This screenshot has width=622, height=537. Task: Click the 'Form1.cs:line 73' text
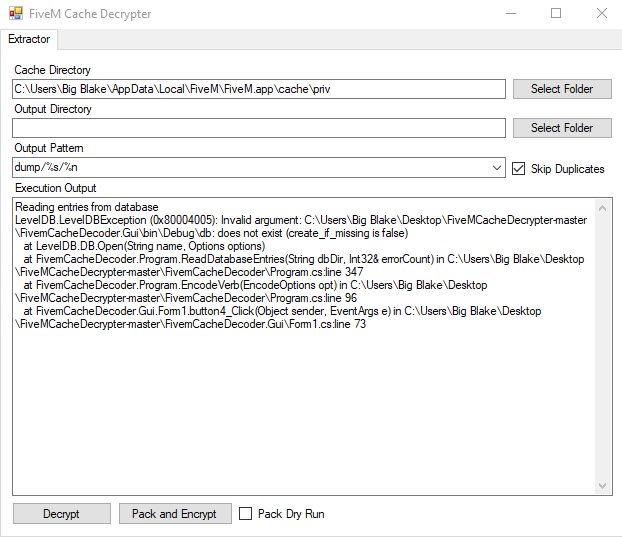[x=327, y=324]
